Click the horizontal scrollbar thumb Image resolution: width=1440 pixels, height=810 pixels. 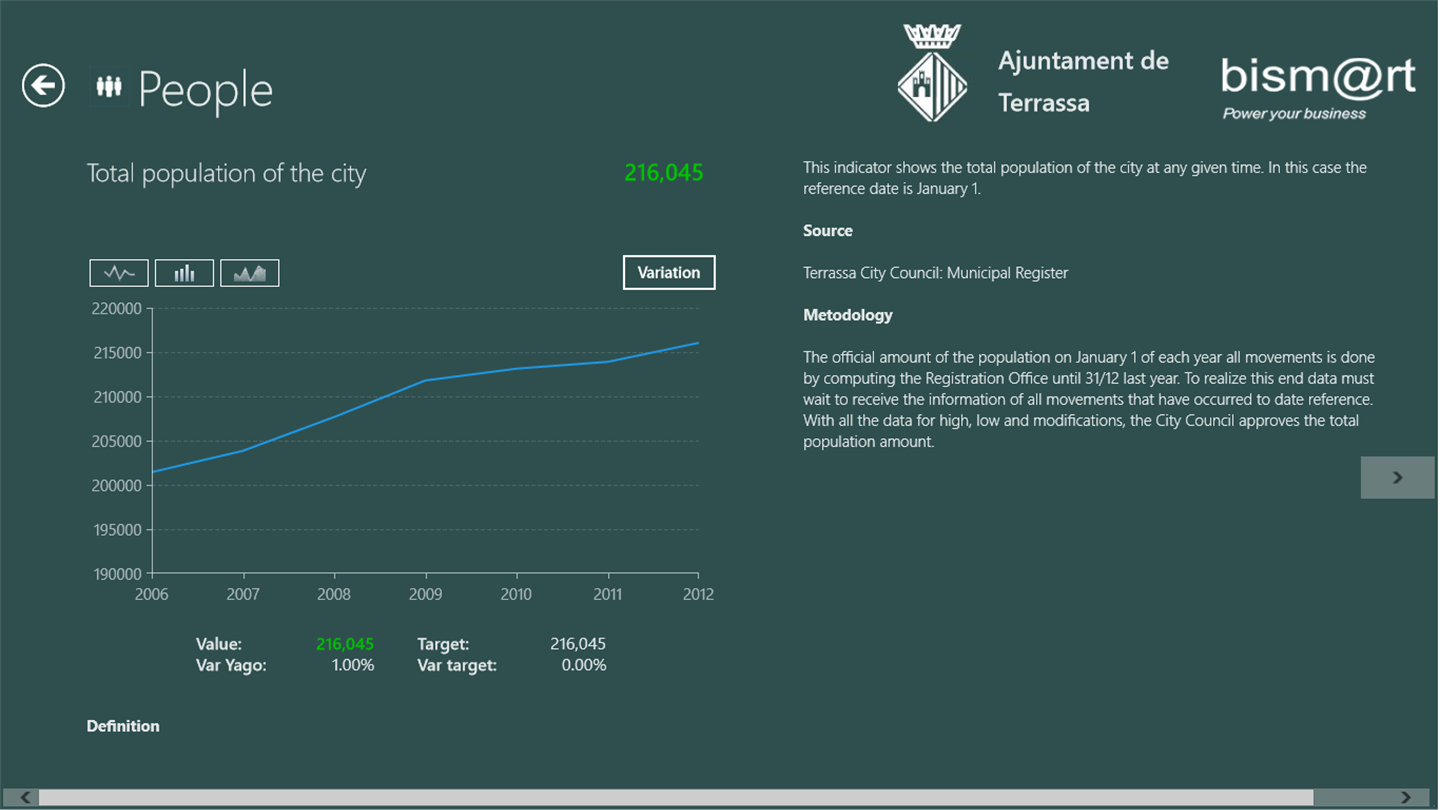[x=676, y=797]
